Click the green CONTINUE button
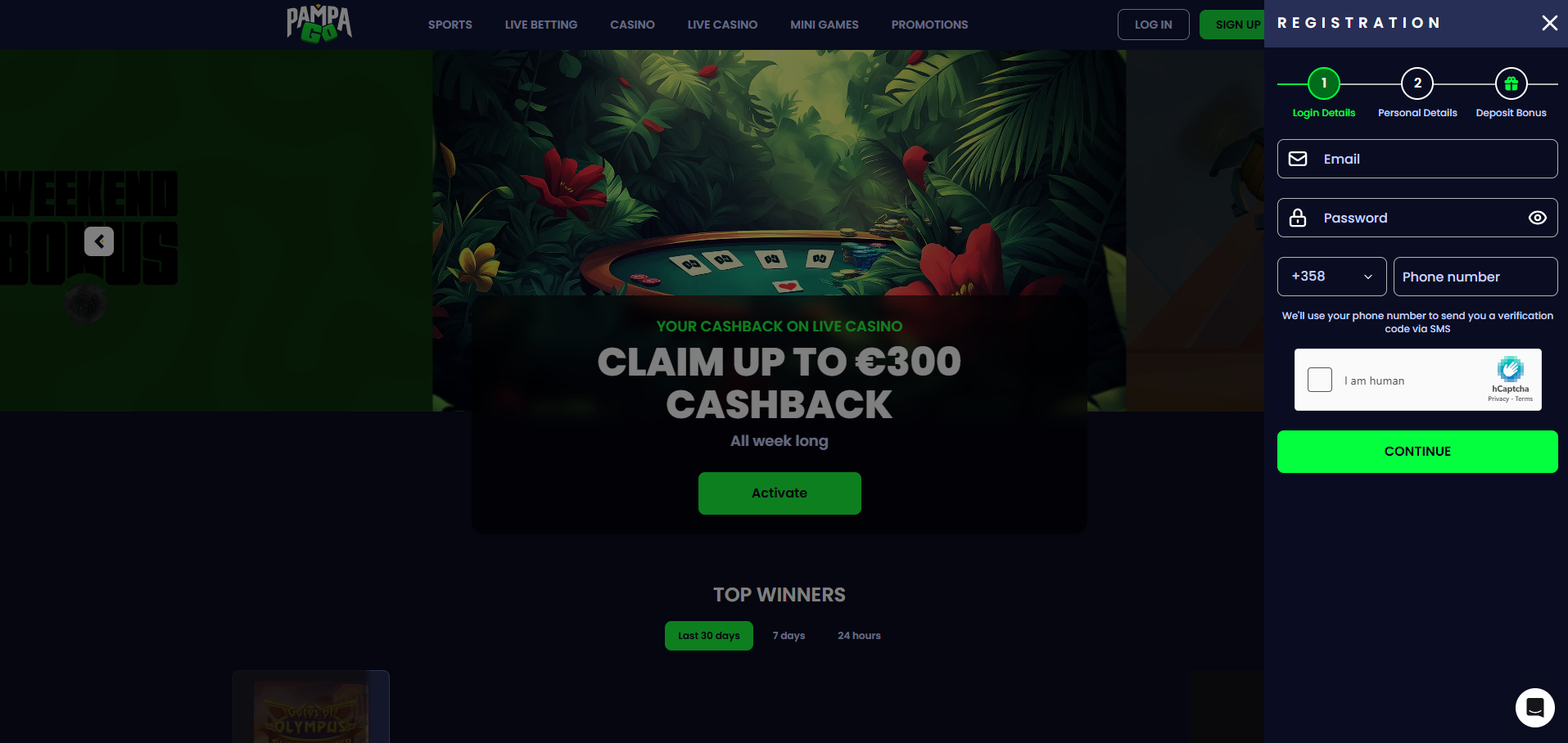The width and height of the screenshot is (1568, 743). (x=1417, y=452)
